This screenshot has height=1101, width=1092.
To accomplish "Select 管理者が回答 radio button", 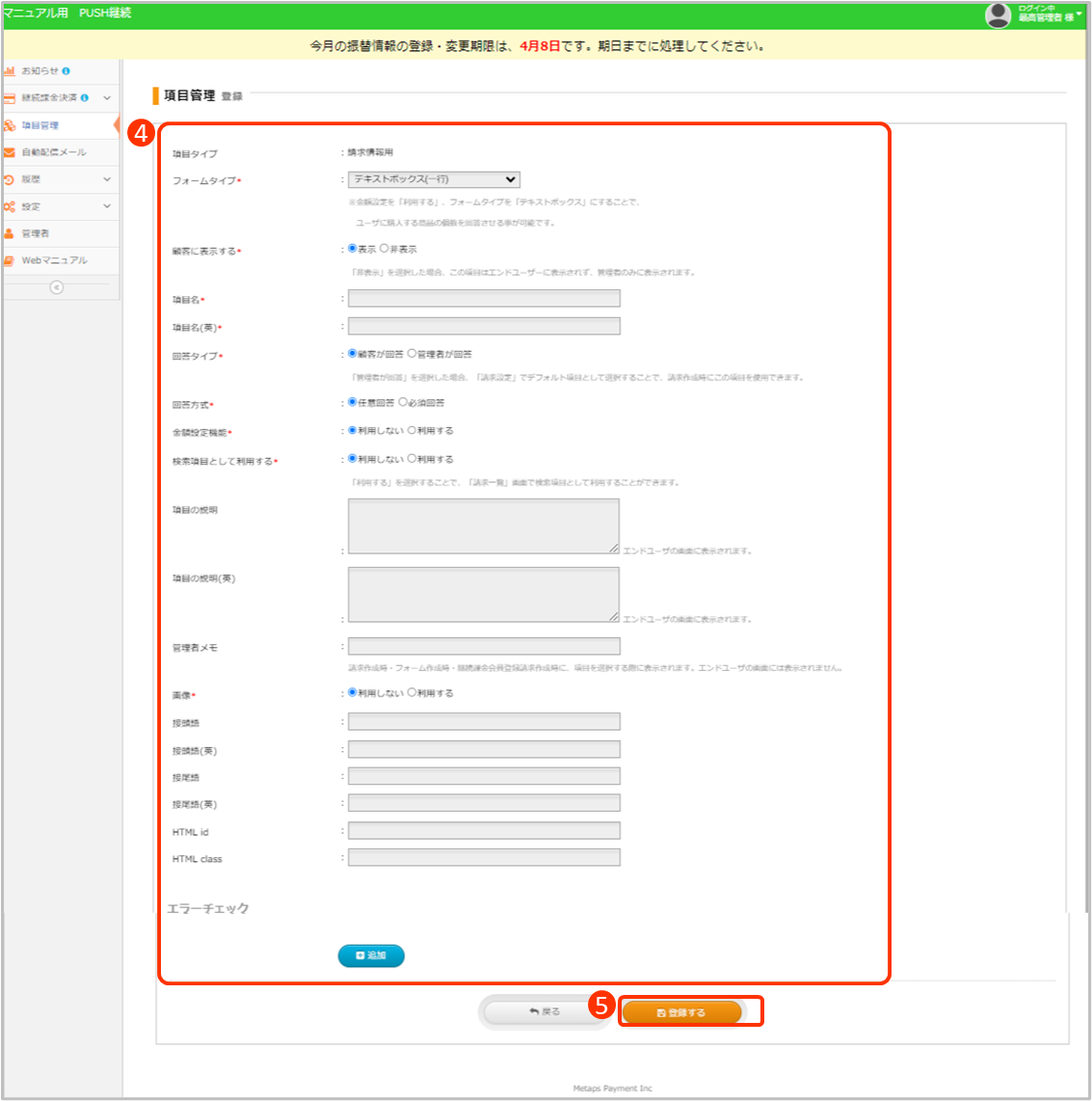I will point(412,354).
